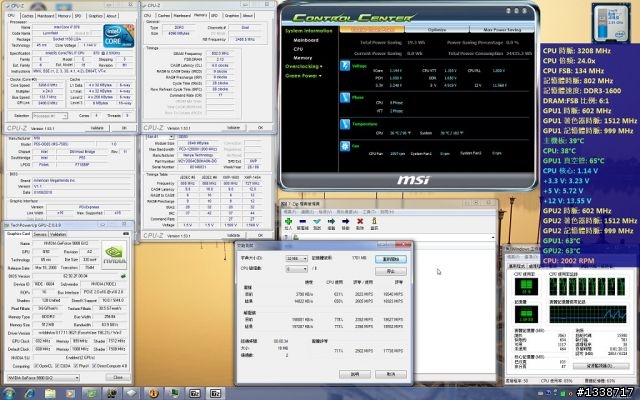Click the '+12 V: 13.55 V' overlay line

point(567,201)
